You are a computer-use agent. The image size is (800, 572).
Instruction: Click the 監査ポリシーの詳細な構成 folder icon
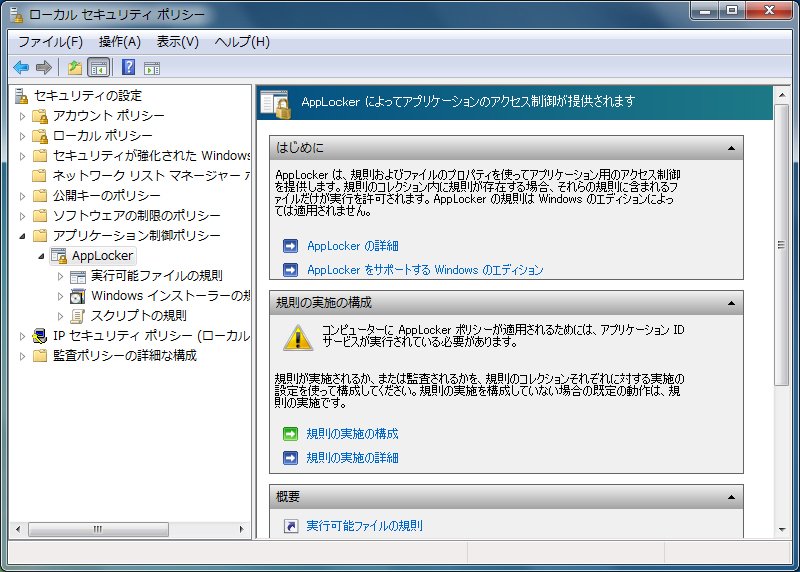pos(40,356)
